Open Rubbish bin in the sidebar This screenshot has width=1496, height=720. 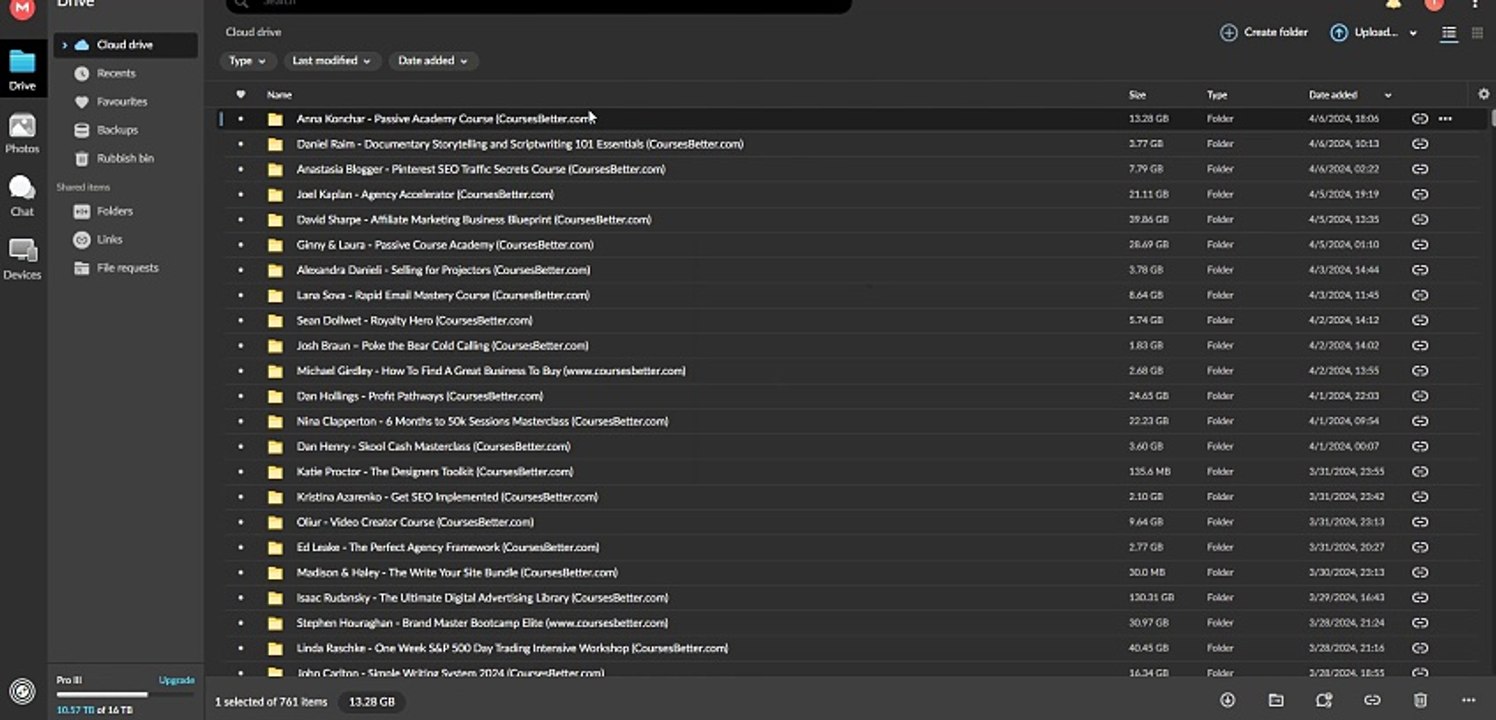(125, 158)
